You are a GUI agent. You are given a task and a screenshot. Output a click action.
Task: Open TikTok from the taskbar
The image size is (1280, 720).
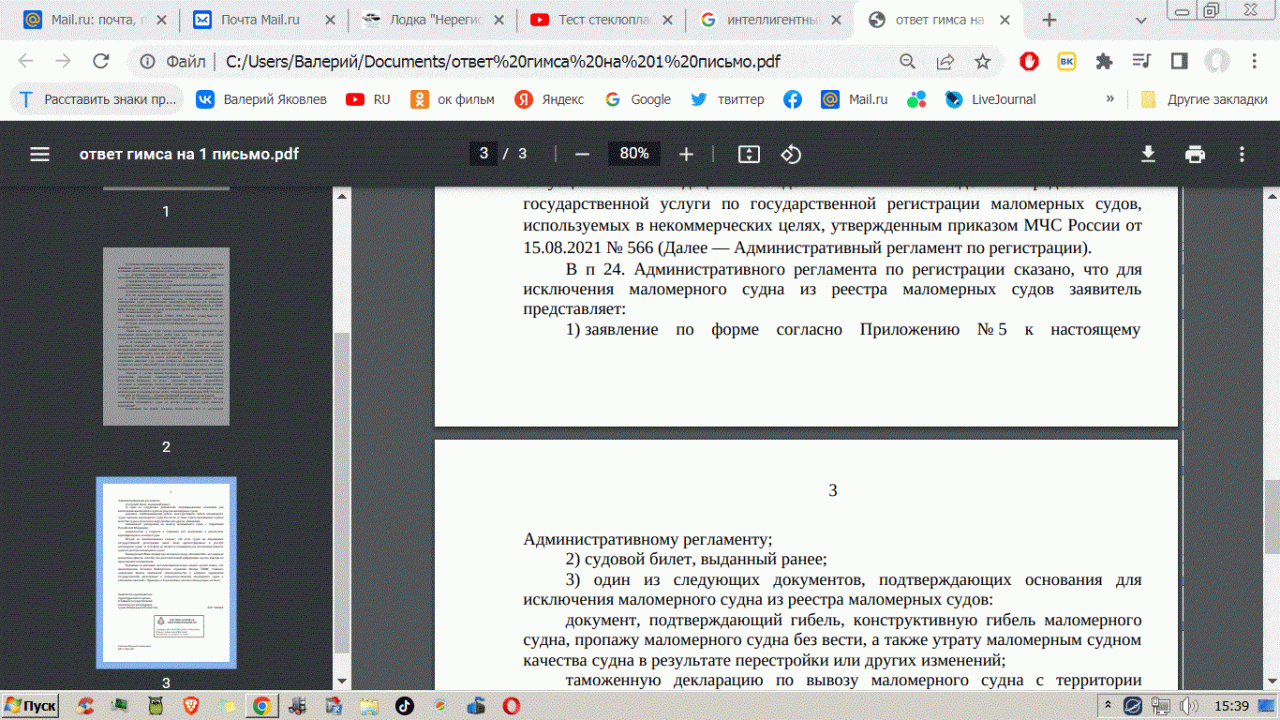404,706
